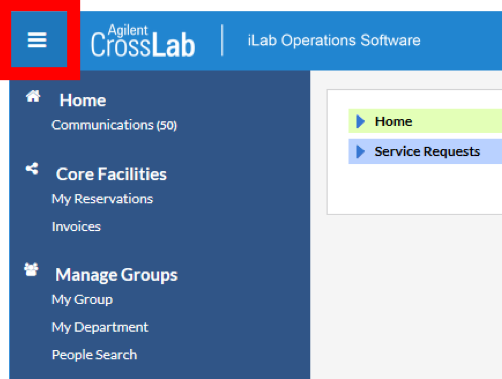This screenshot has height=379, width=502.
Task: Open the Invoices page
Action: [x=76, y=227]
